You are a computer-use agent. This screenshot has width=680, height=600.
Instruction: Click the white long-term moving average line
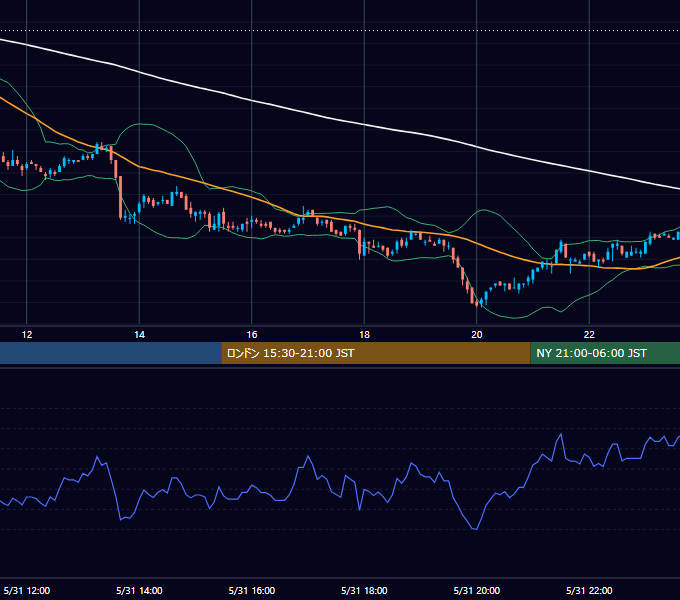[x=364, y=125]
